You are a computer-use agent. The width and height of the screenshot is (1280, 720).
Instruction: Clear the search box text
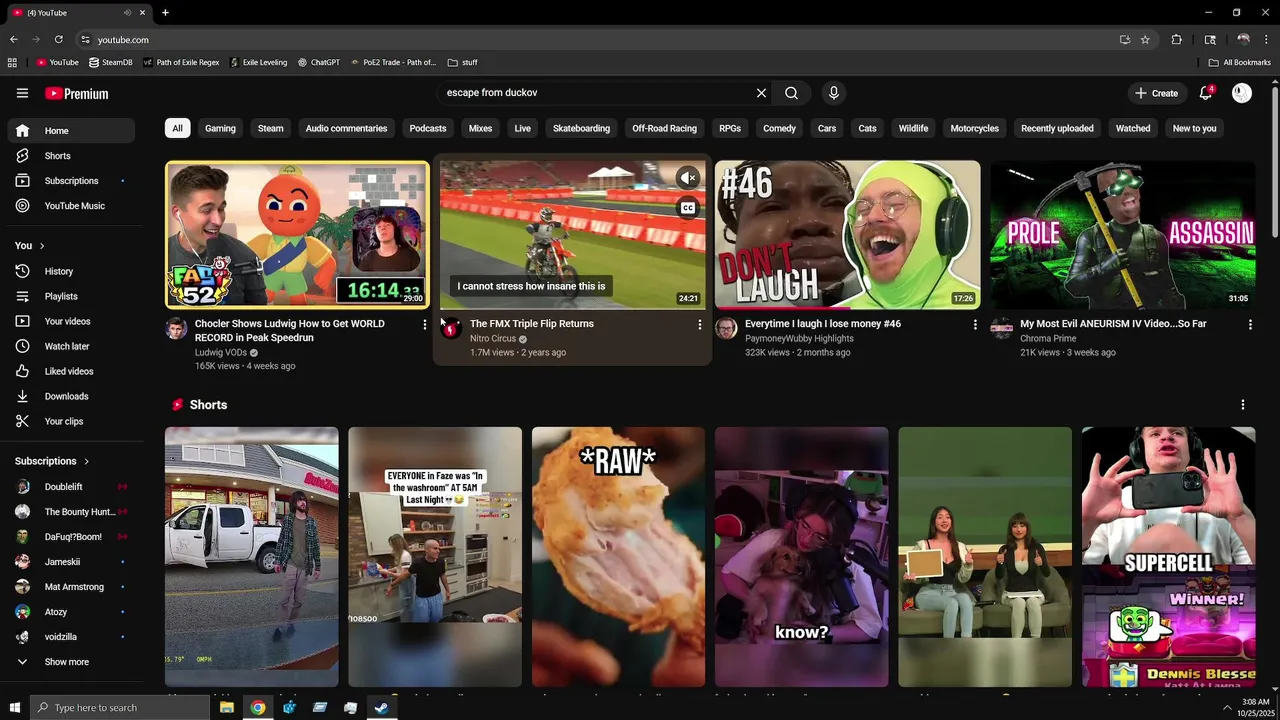(761, 93)
